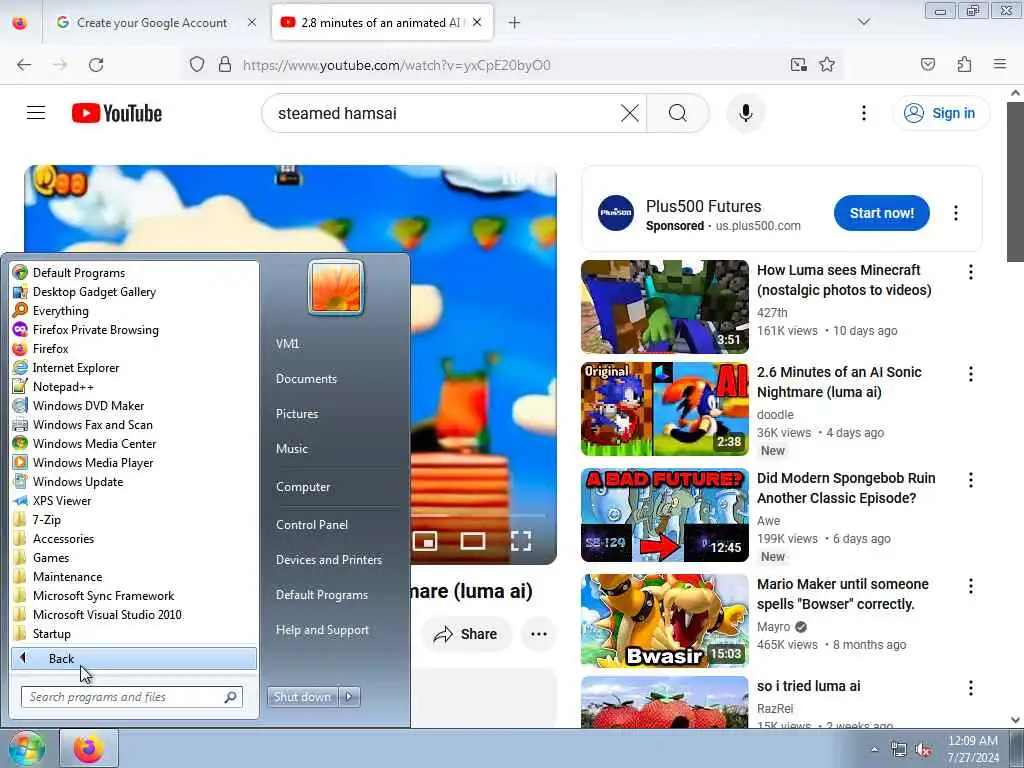Viewport: 1024px width, 768px height.
Task: Launch Notepad++ from Start menu
Action: (134, 387)
